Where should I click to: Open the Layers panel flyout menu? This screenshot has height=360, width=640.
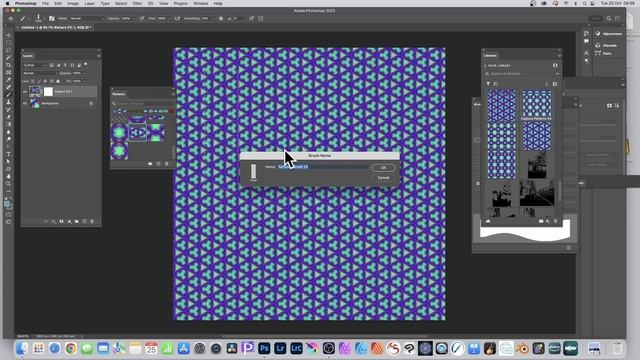[98, 56]
